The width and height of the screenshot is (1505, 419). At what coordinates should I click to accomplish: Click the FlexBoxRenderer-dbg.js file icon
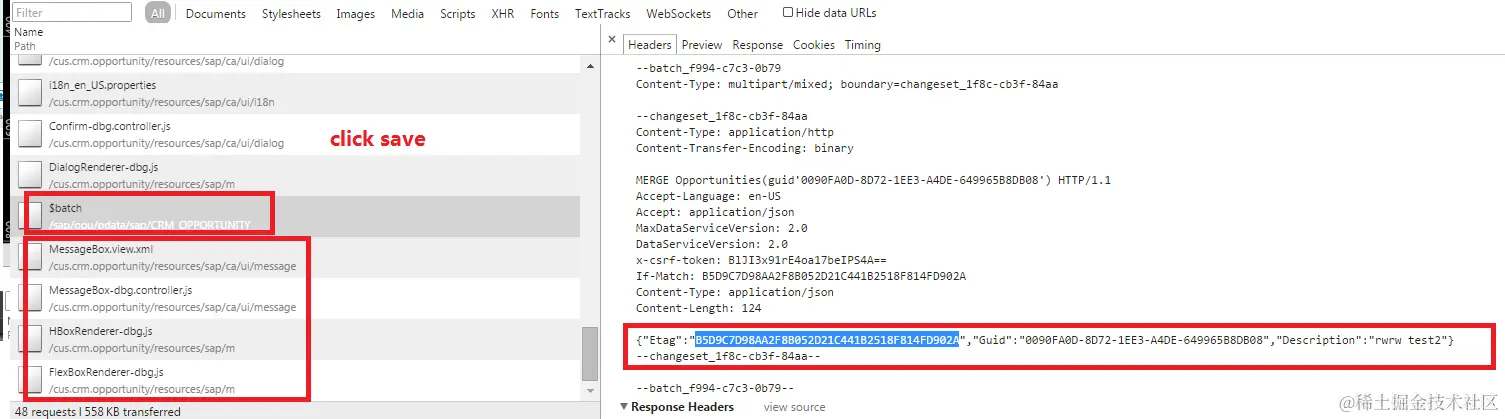tap(31, 380)
